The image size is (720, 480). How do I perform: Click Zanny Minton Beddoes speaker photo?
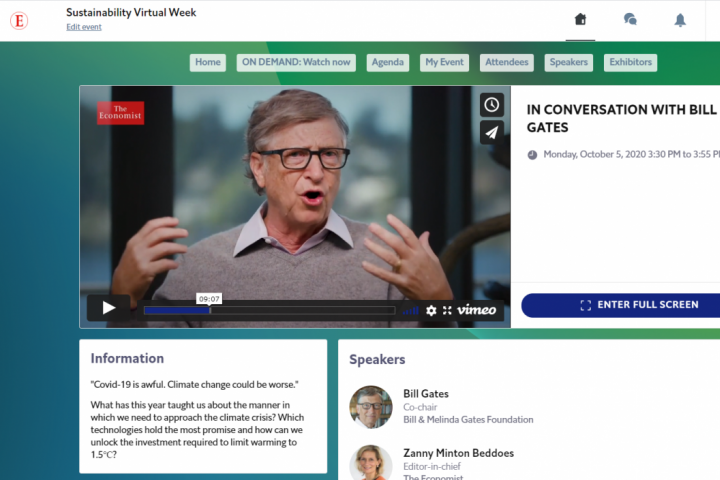tap(371, 463)
